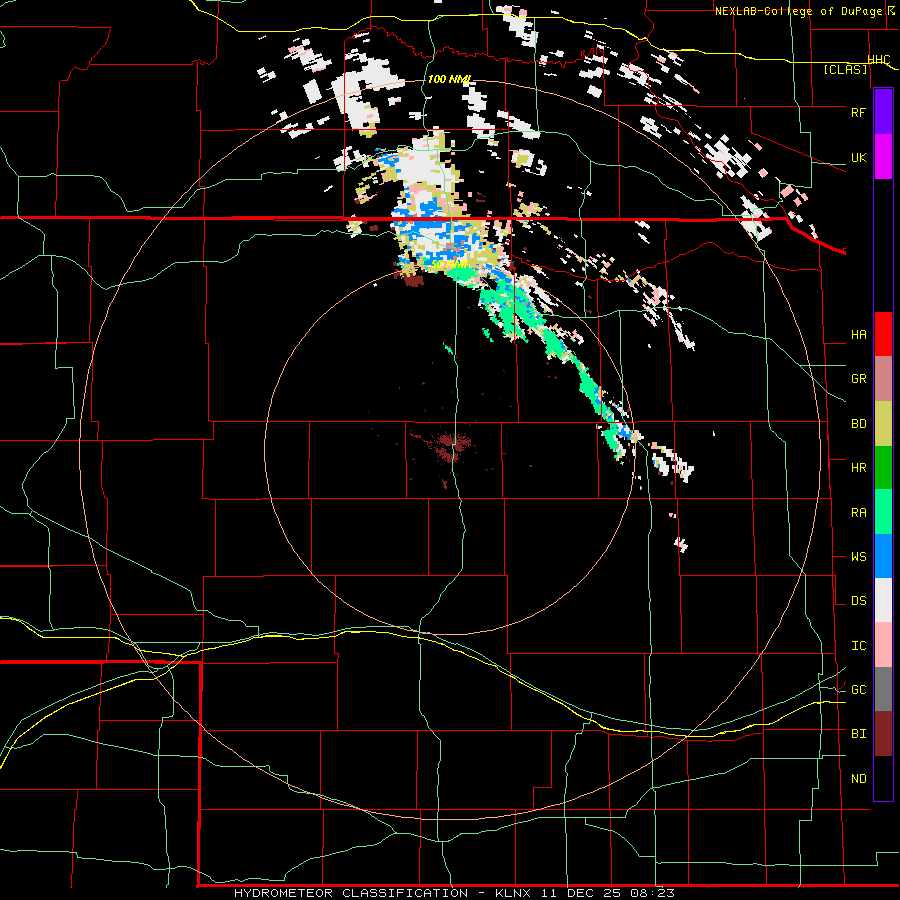Click the RF purple legend swatch
The height and width of the screenshot is (900, 900).
883,112
